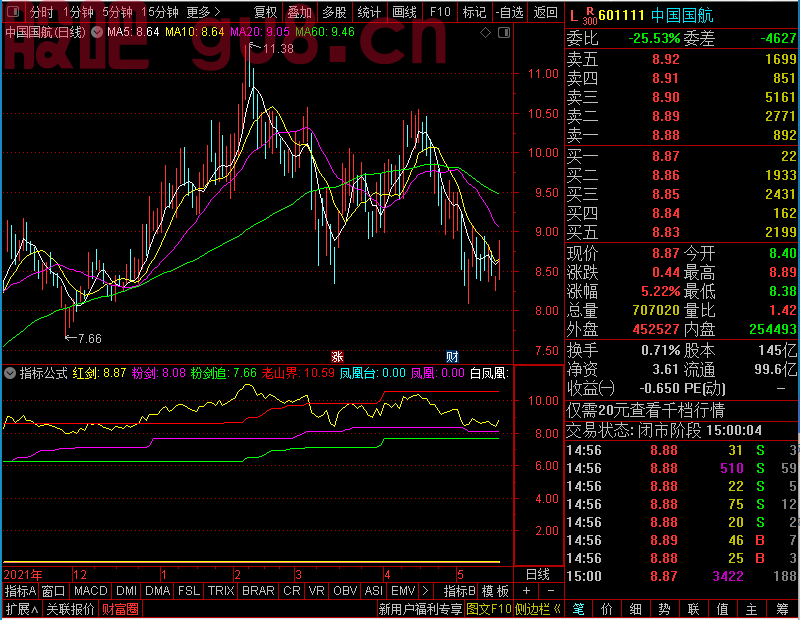Switch indicator to EMV
Viewport: 800px width, 620px height.
(x=403, y=591)
